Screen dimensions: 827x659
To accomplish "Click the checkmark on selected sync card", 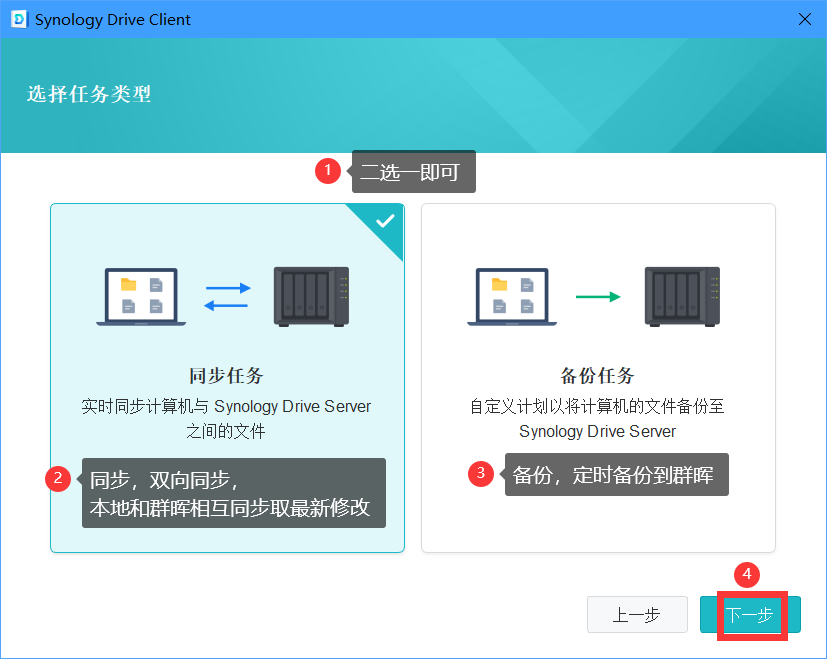I will (x=385, y=221).
